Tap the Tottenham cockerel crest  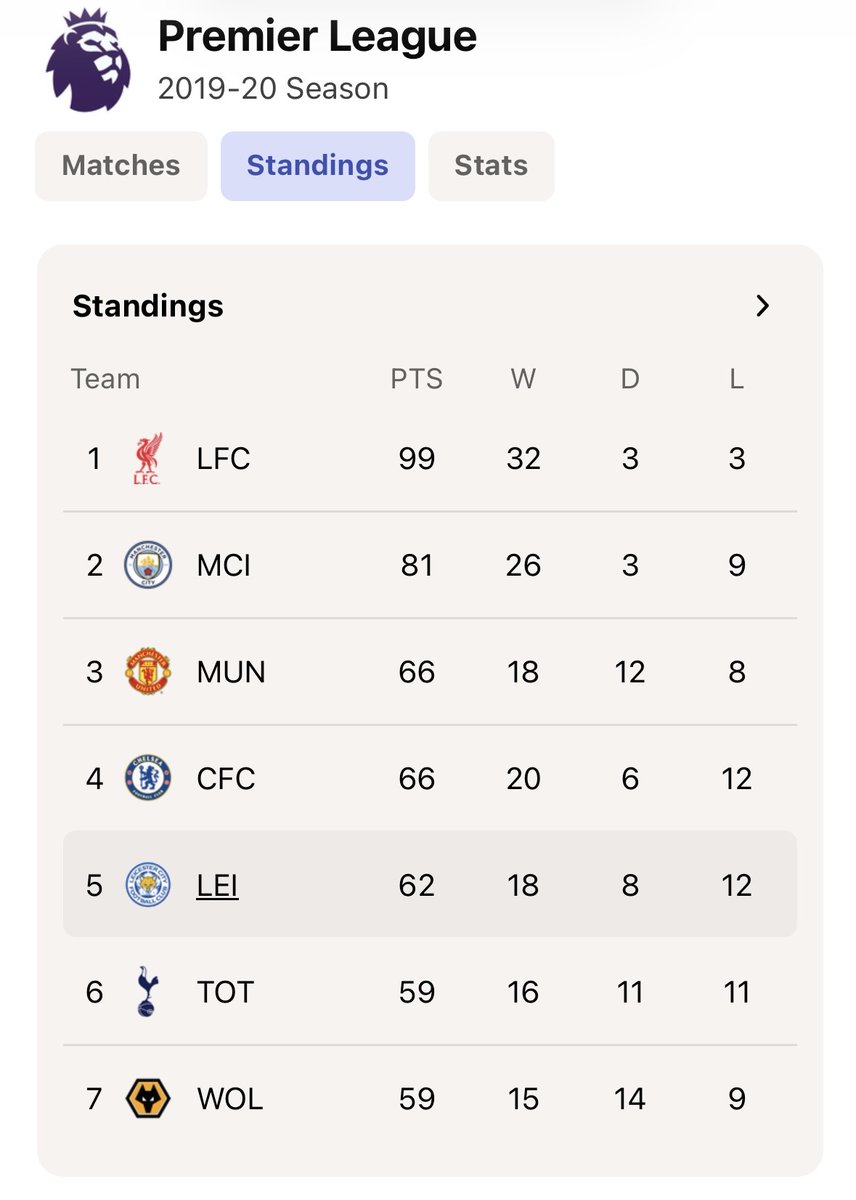click(x=147, y=992)
